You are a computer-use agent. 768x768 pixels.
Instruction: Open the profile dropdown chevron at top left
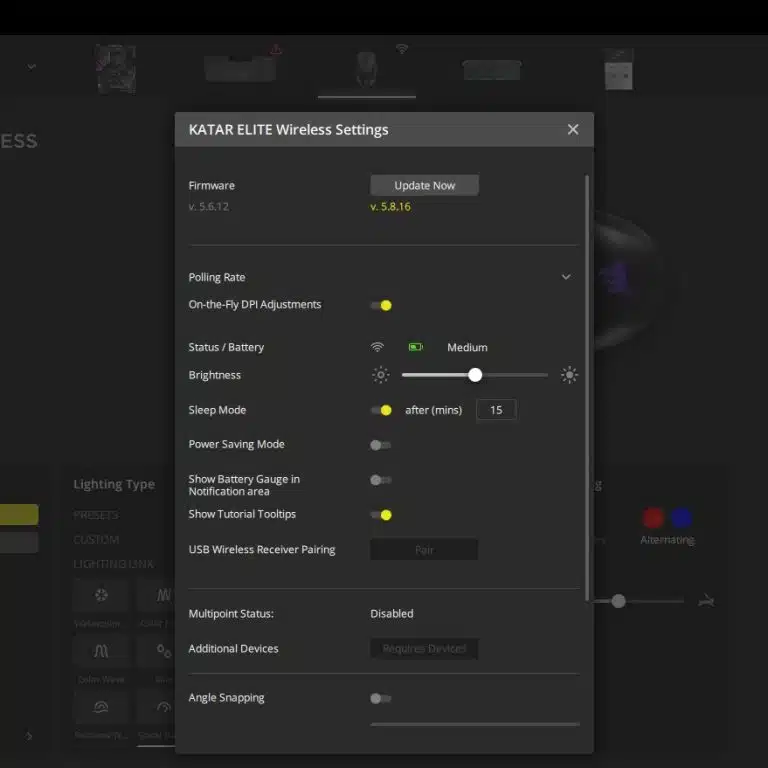[31, 67]
